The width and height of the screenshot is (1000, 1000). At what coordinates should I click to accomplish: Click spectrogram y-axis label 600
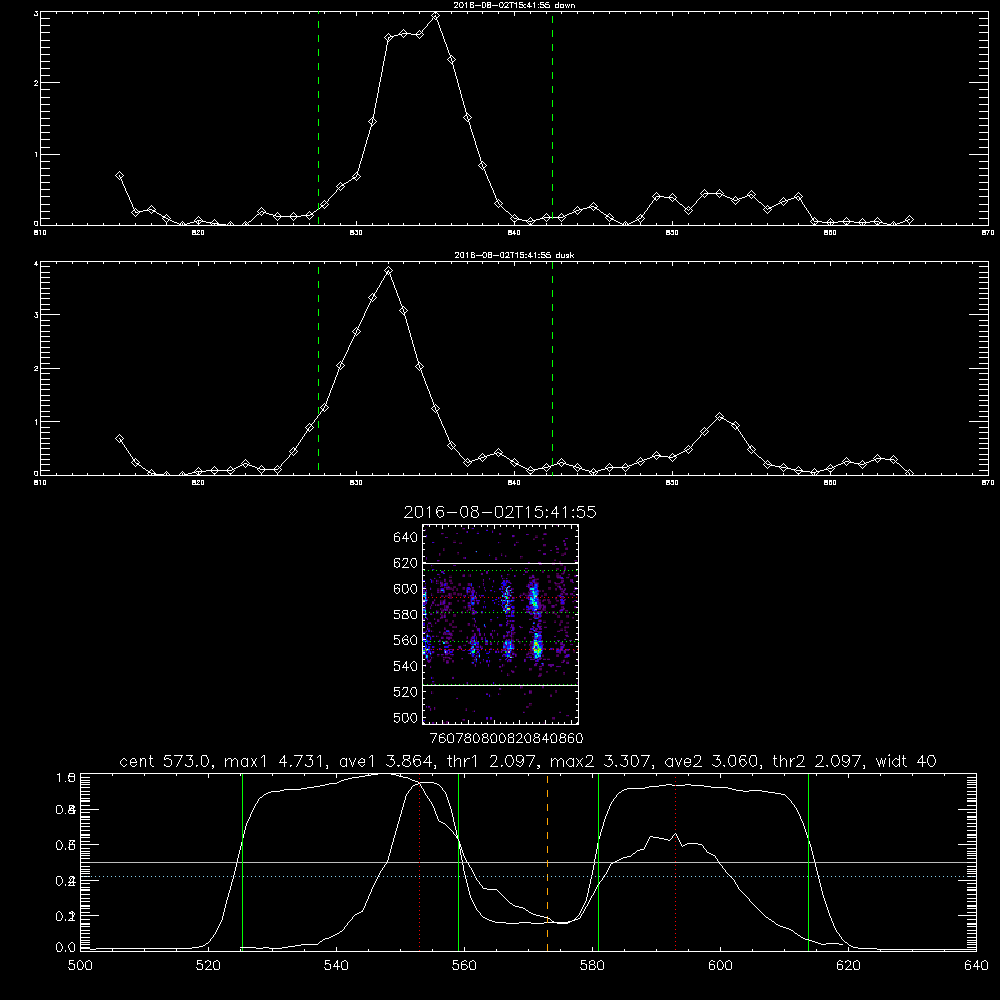406,589
